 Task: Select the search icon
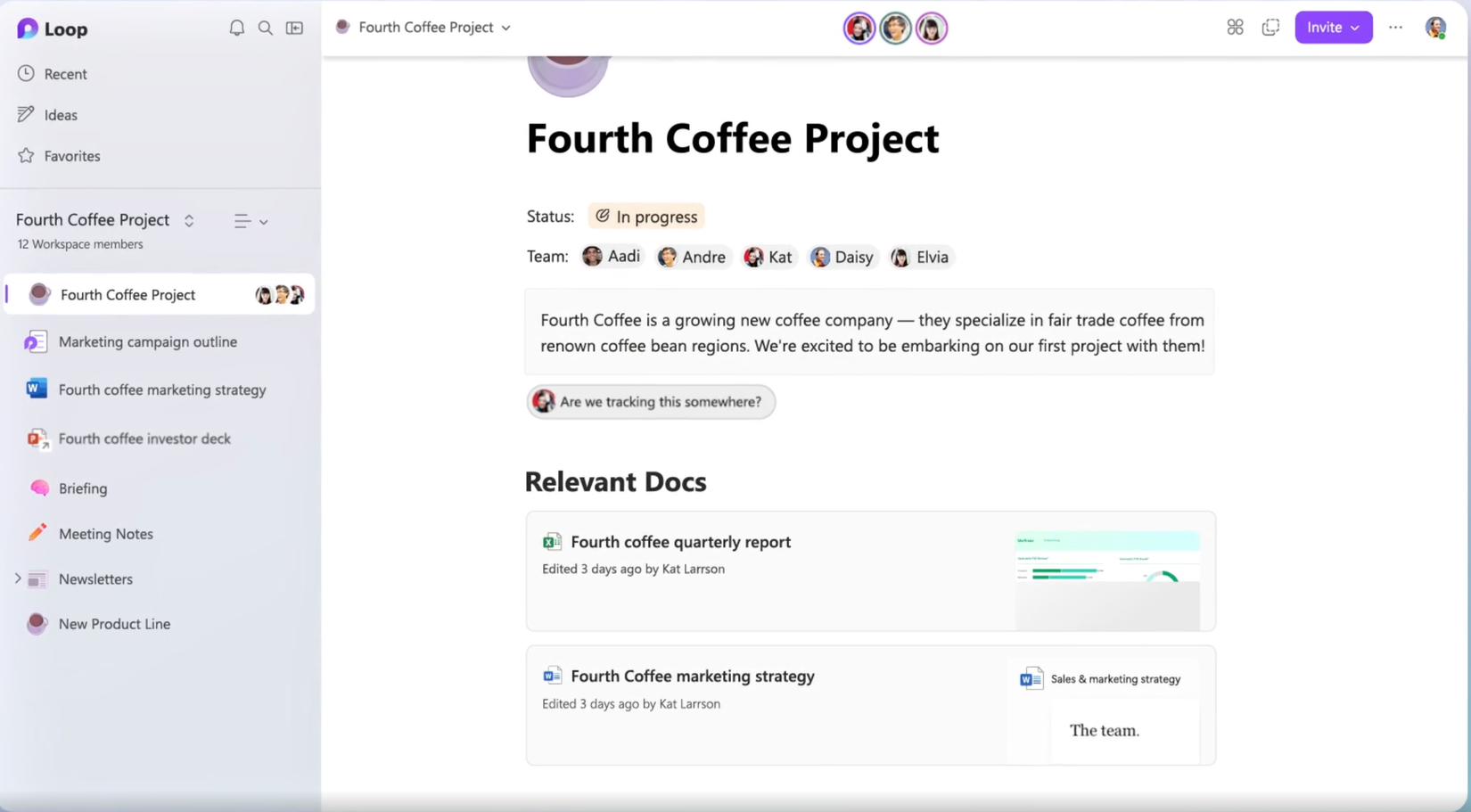point(265,28)
